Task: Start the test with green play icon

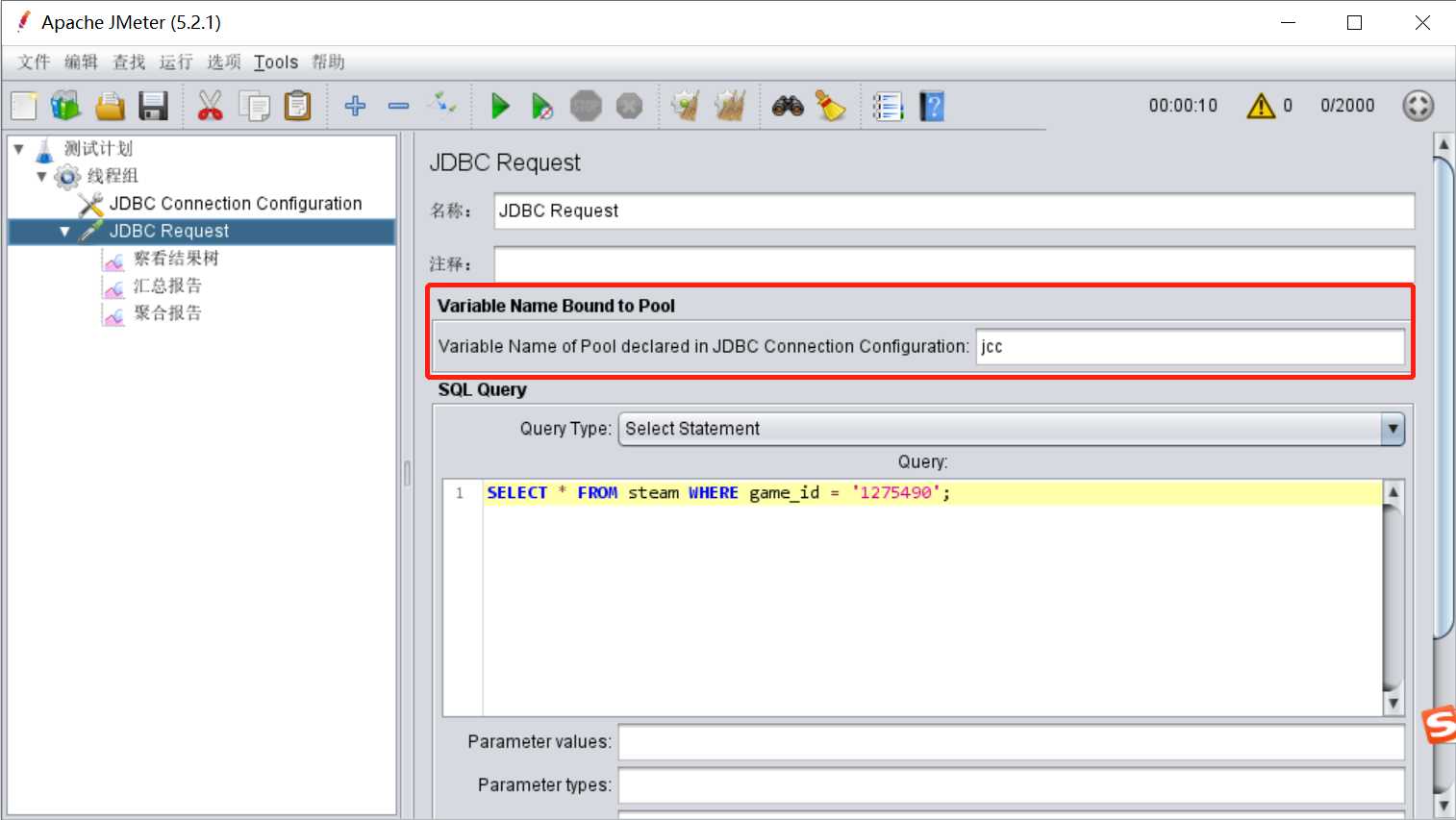Action: [500, 106]
